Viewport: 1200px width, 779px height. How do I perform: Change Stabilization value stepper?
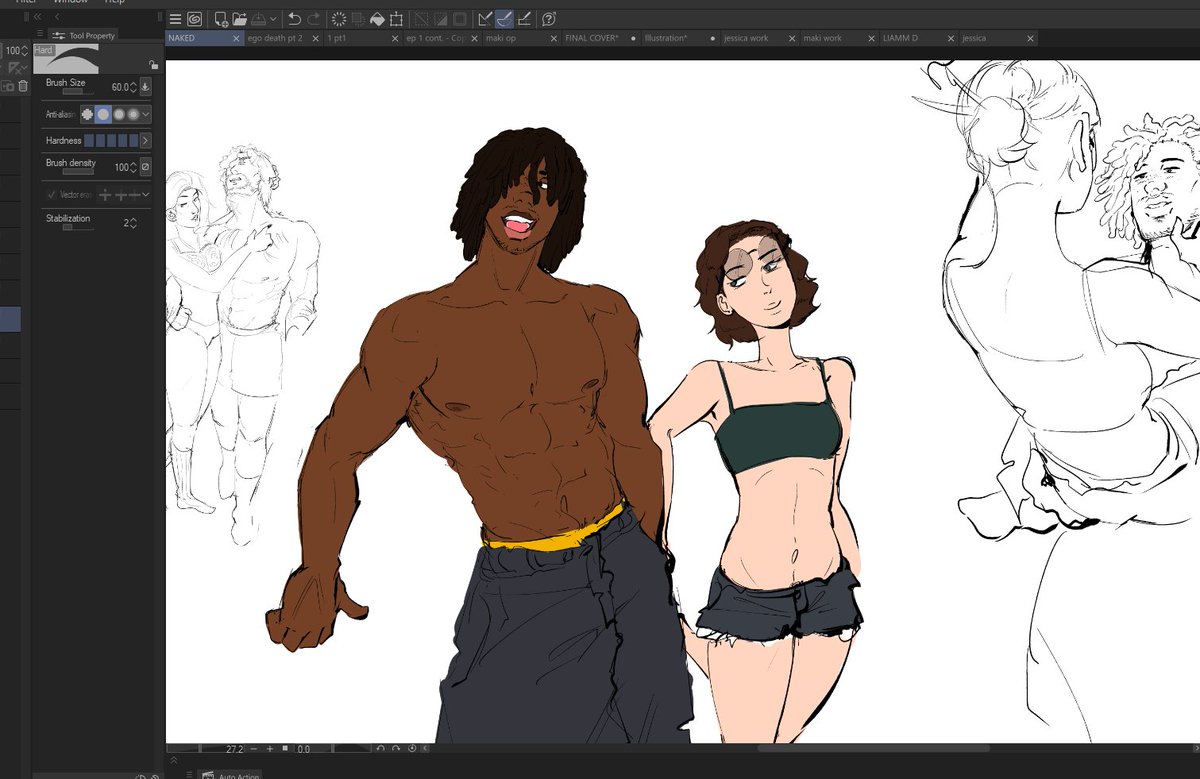134,223
